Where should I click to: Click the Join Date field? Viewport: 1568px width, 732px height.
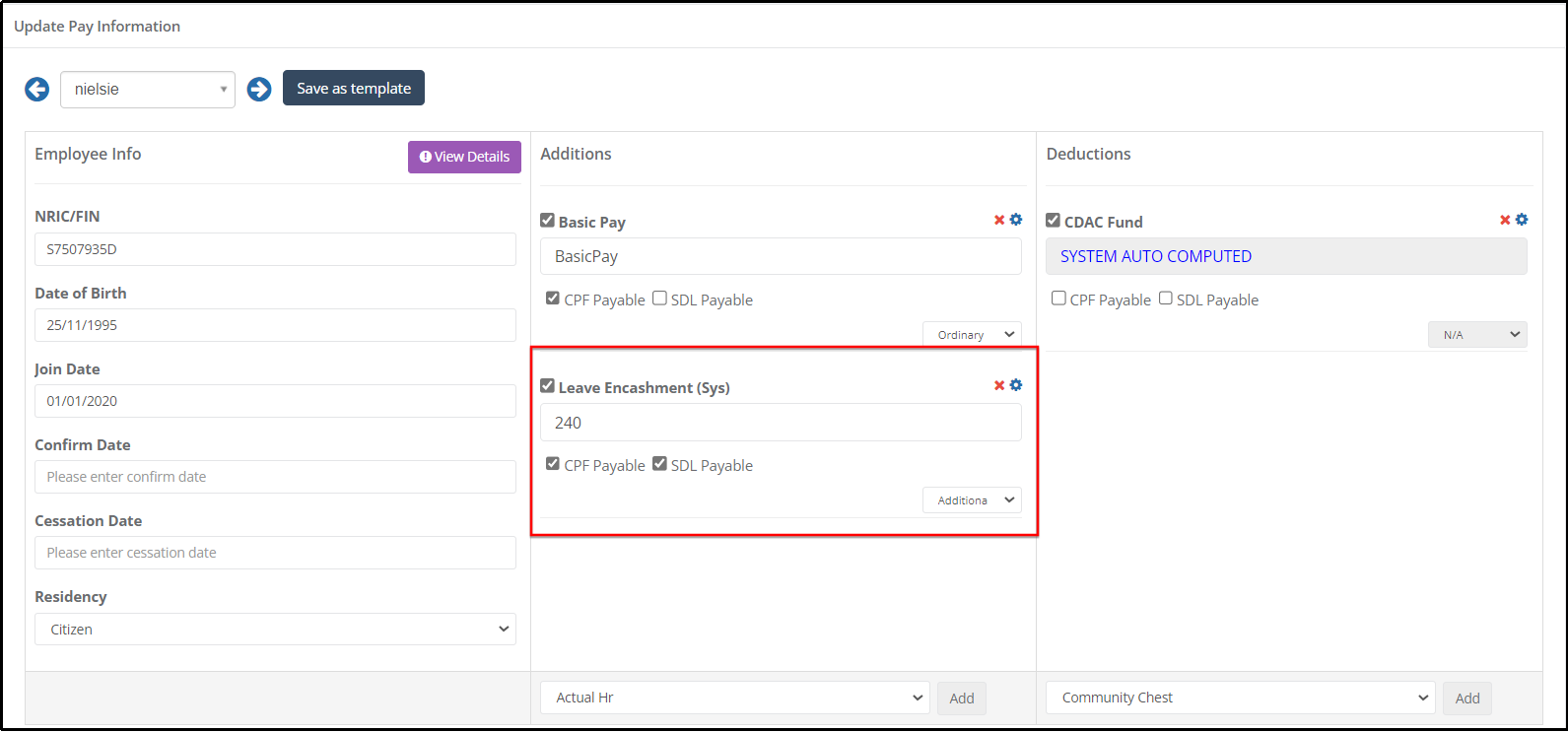(275, 401)
